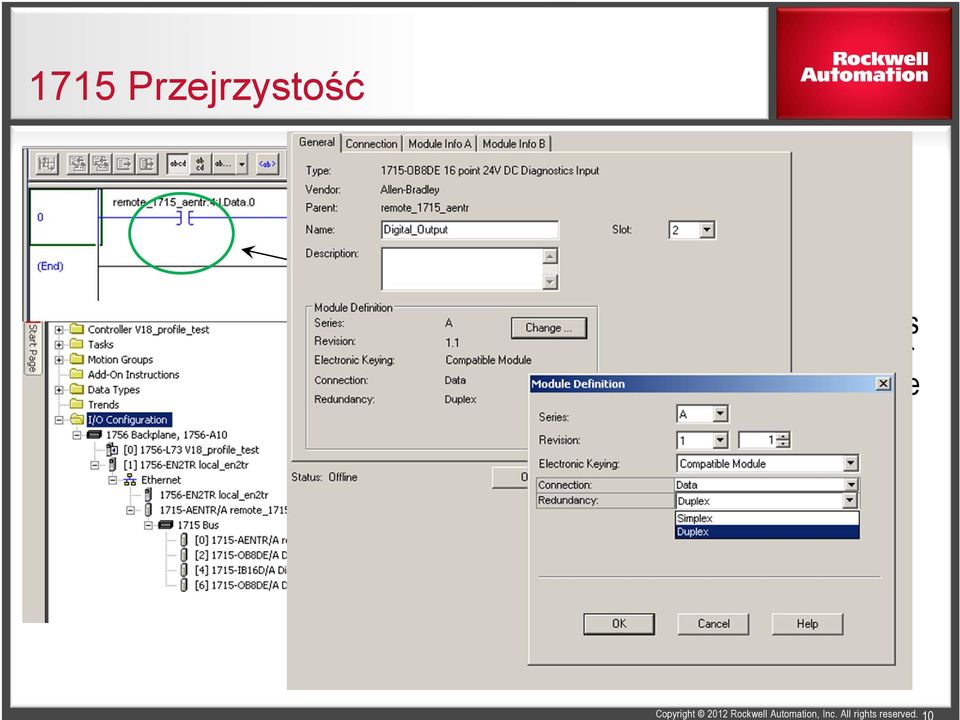
Task: Close the Module Definition dialog
Action: click(x=883, y=383)
